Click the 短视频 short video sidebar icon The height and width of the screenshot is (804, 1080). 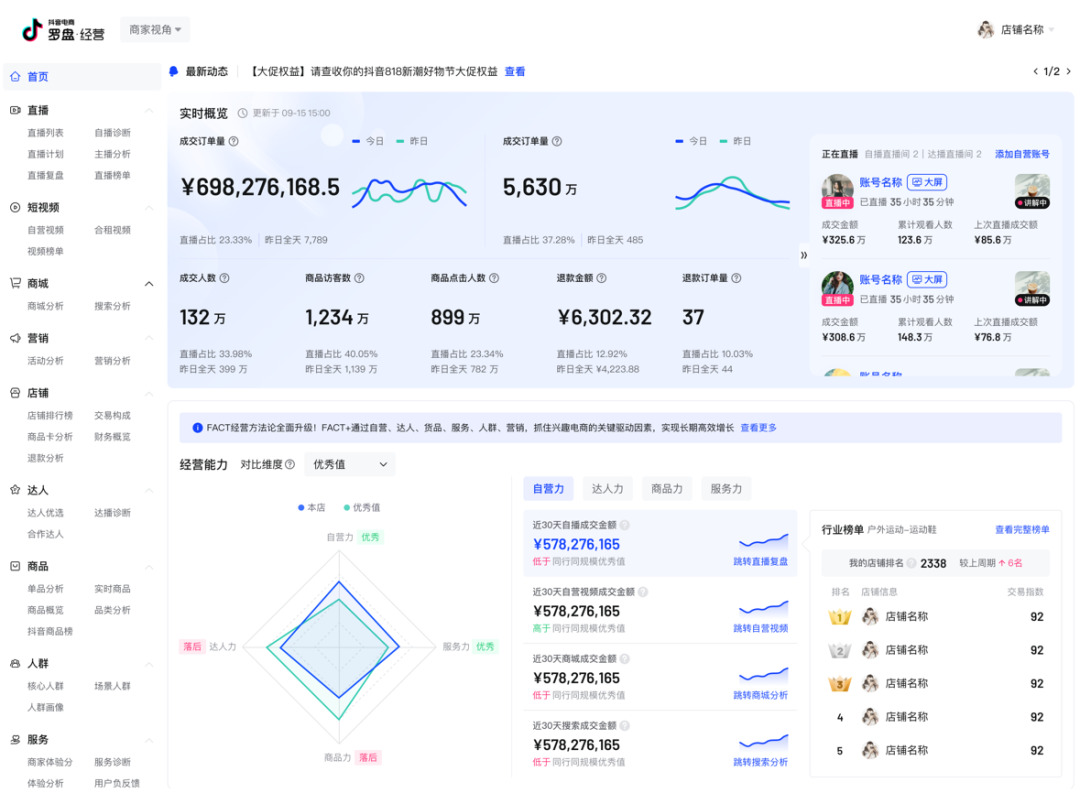pyautogui.click(x=13, y=208)
